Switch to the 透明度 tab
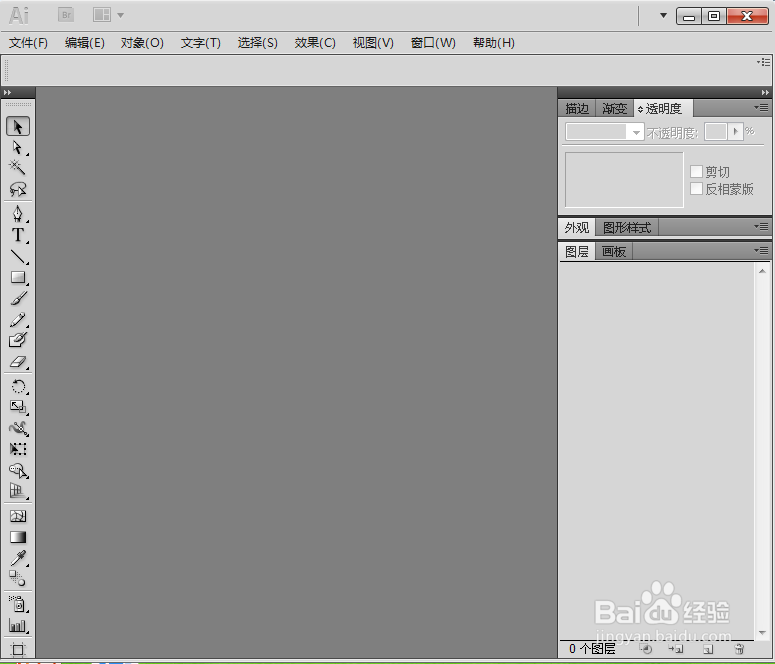This screenshot has width=775, height=664. click(x=663, y=108)
